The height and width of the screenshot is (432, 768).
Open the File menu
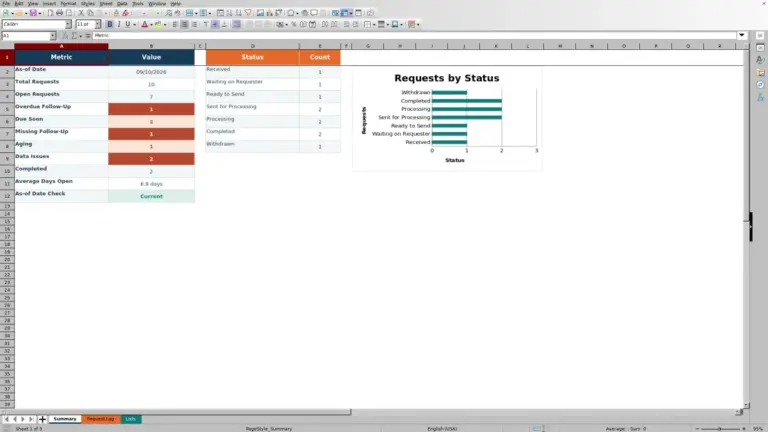click(x=6, y=3)
